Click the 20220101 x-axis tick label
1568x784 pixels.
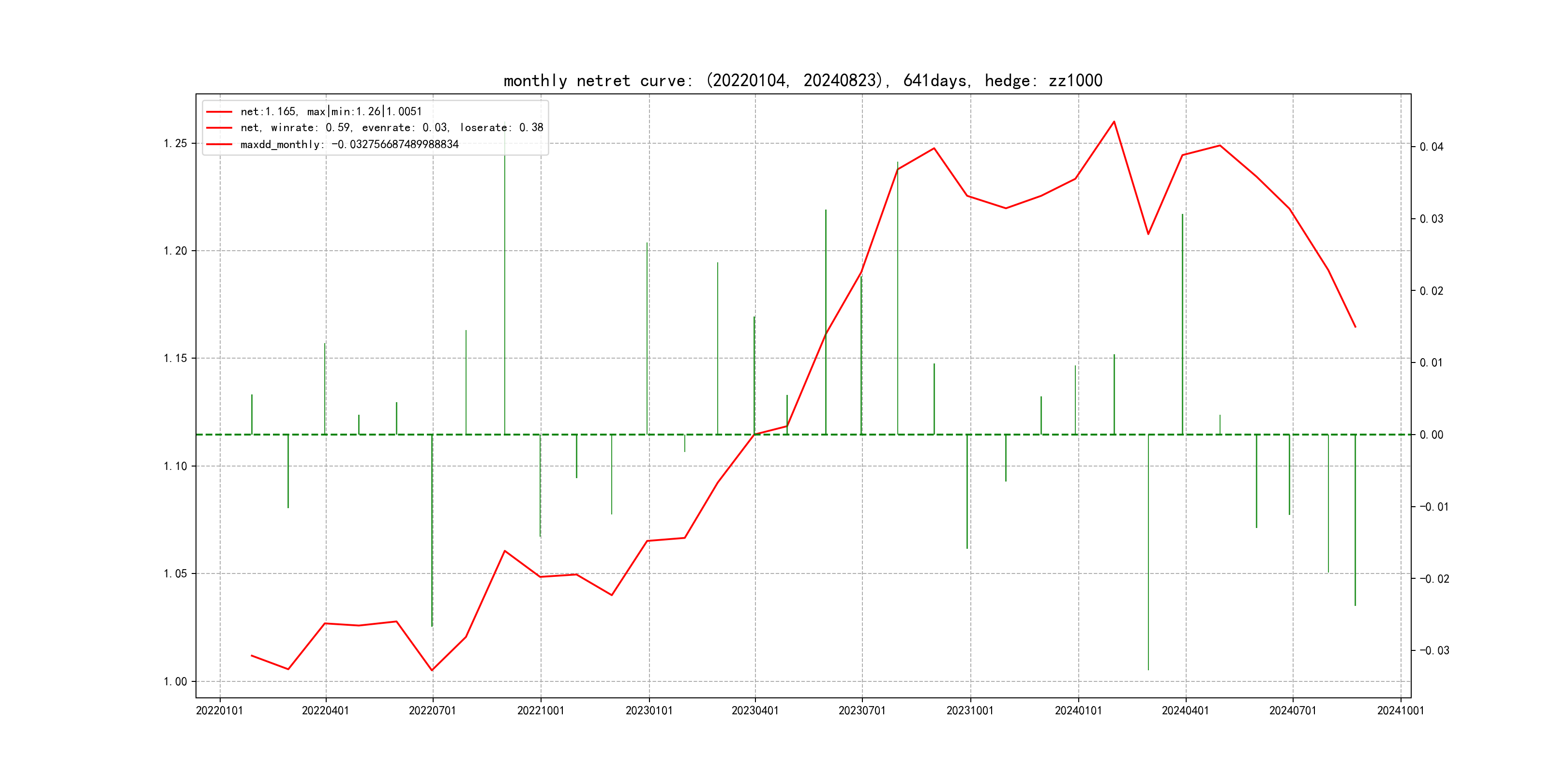coord(219,711)
